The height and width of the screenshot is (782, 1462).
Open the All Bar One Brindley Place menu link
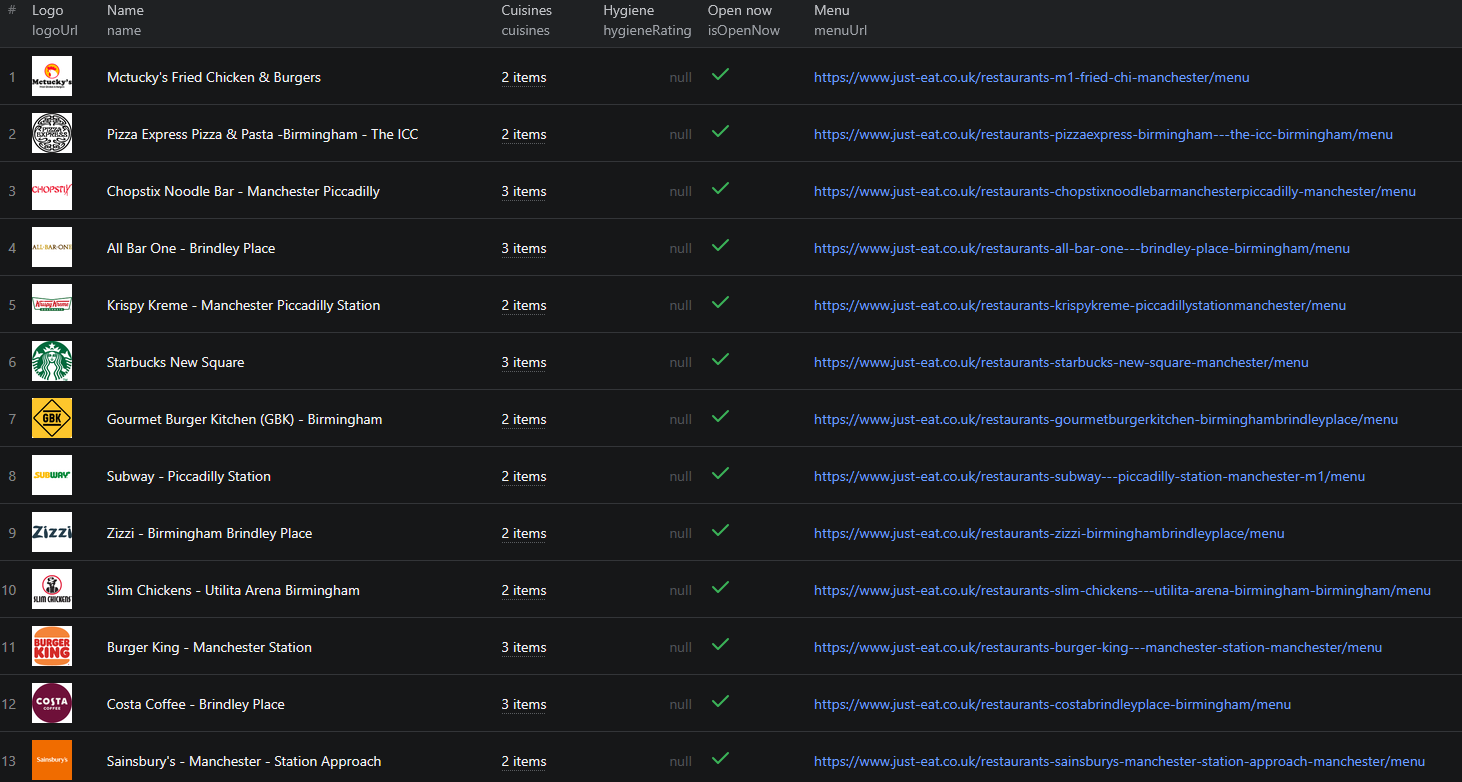click(x=1082, y=248)
